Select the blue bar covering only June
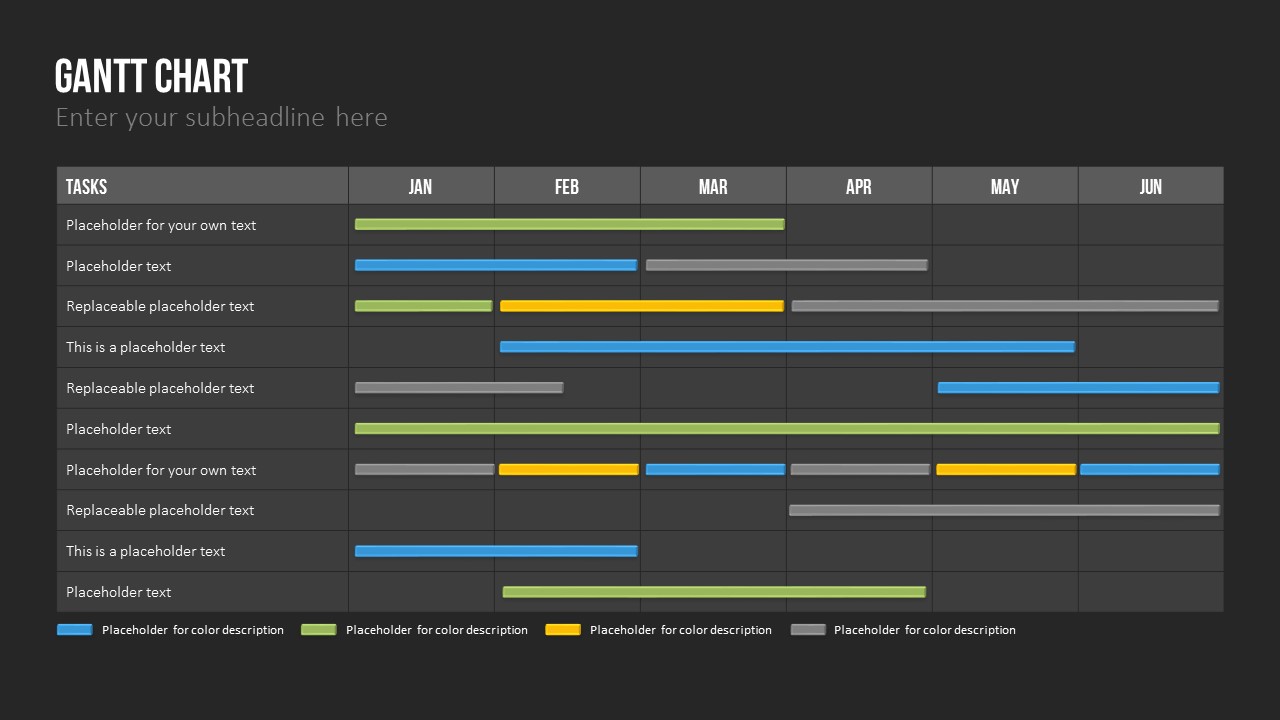Viewport: 1280px width, 720px height. coord(1150,470)
